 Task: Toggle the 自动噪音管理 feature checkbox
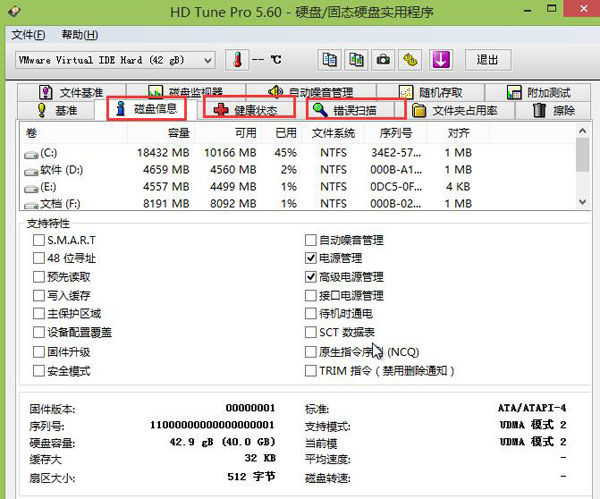tap(311, 240)
